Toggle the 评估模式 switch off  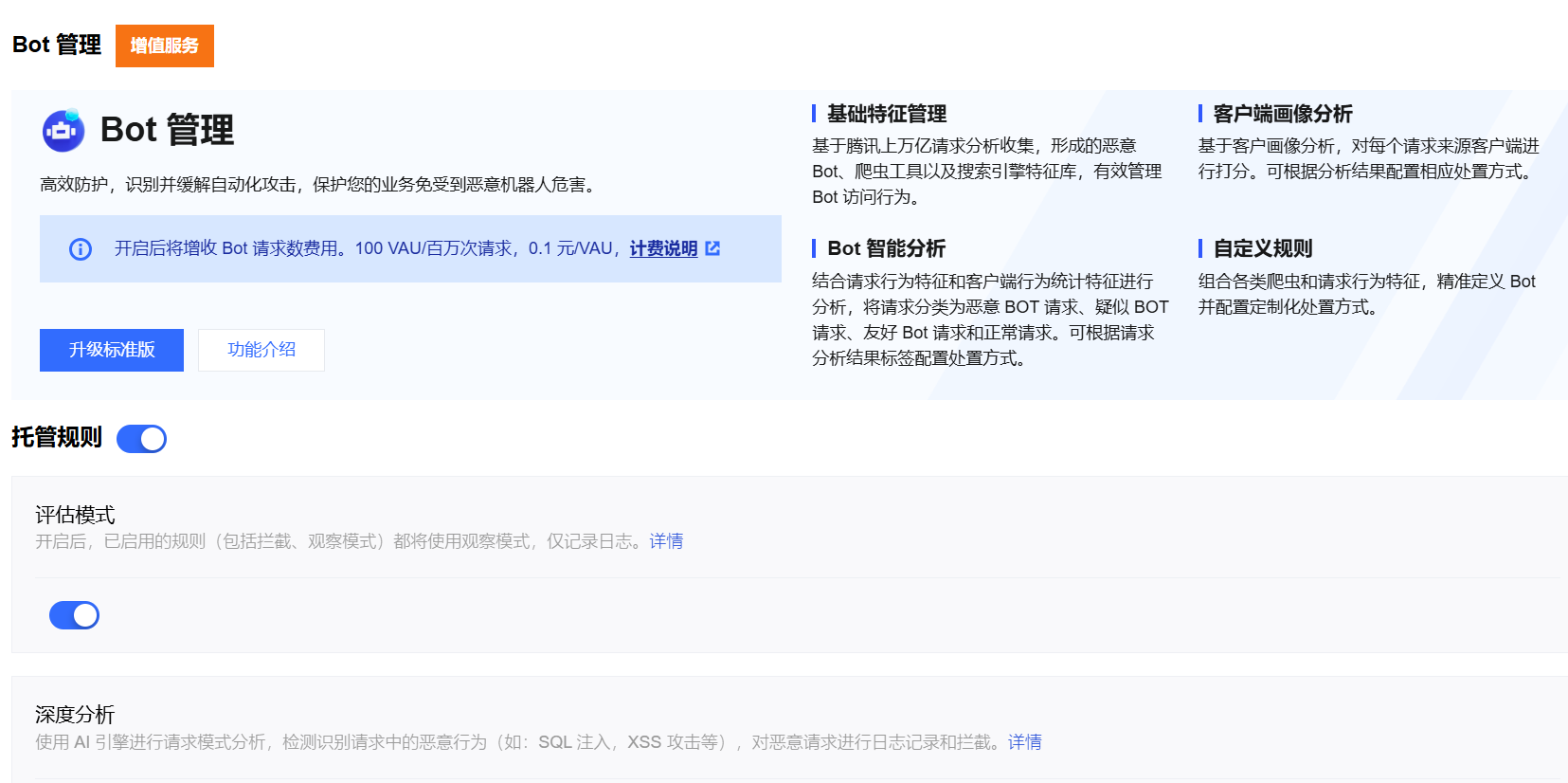74,615
